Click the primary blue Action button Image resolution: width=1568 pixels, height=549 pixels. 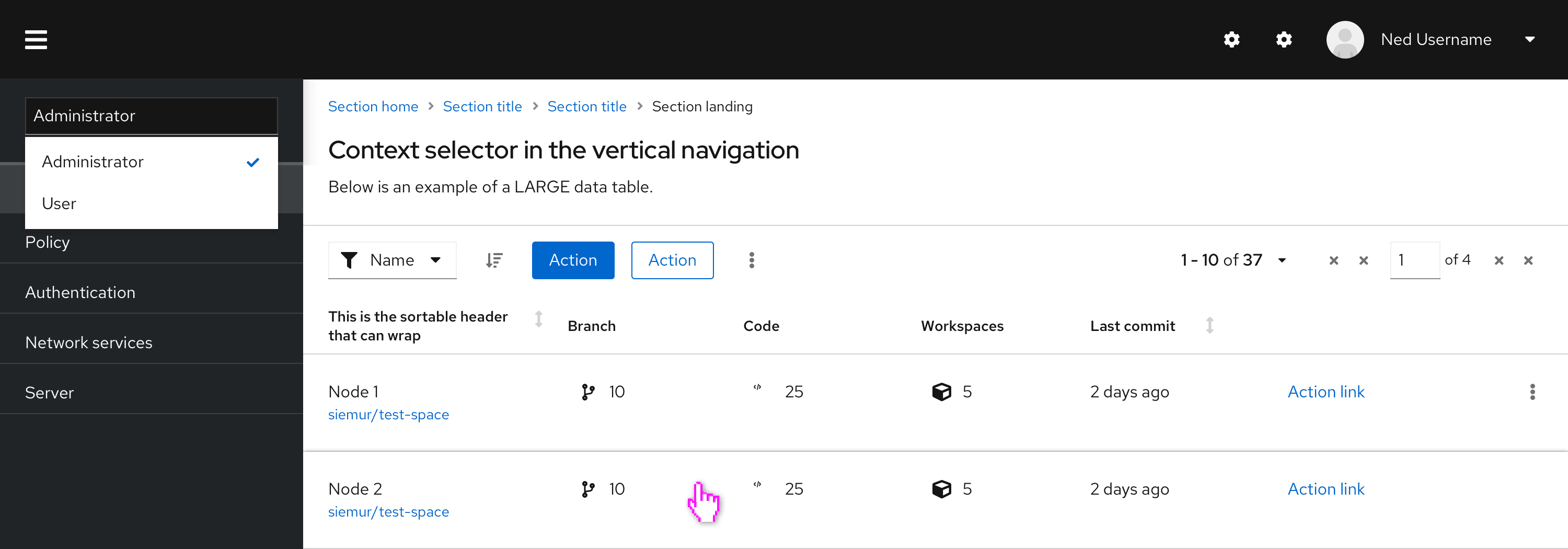573,260
